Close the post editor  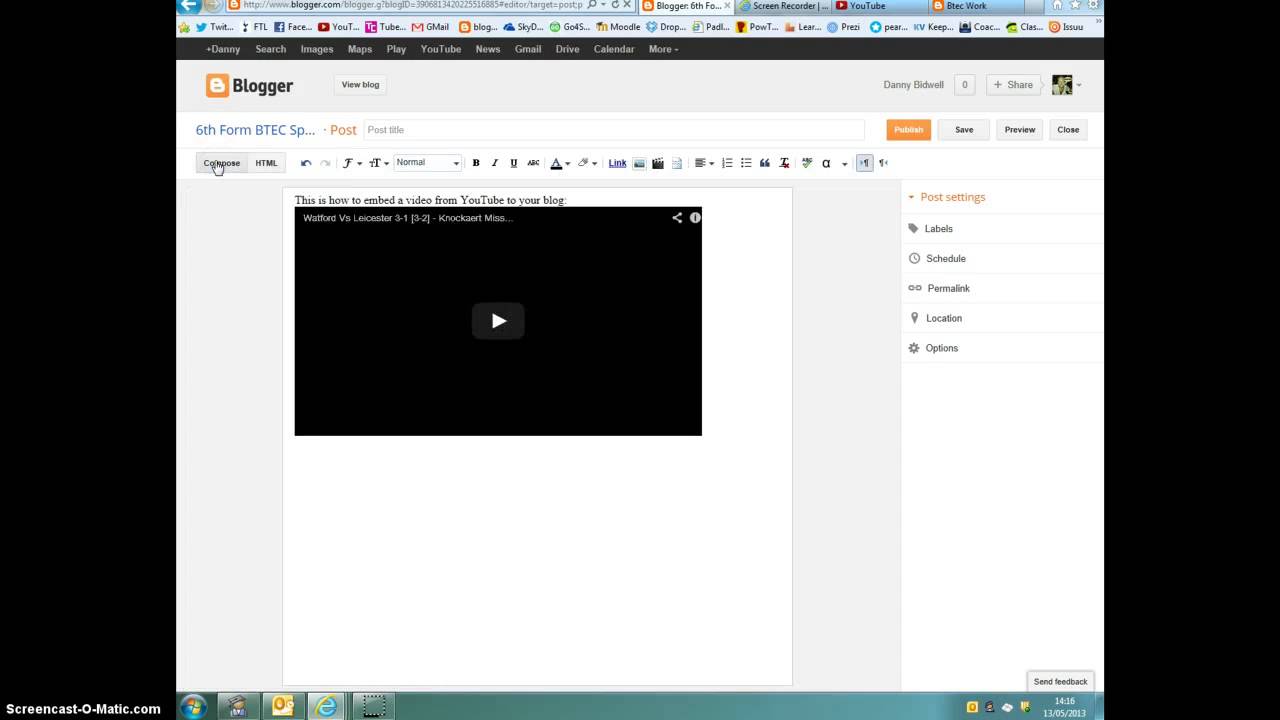pyautogui.click(x=1068, y=130)
